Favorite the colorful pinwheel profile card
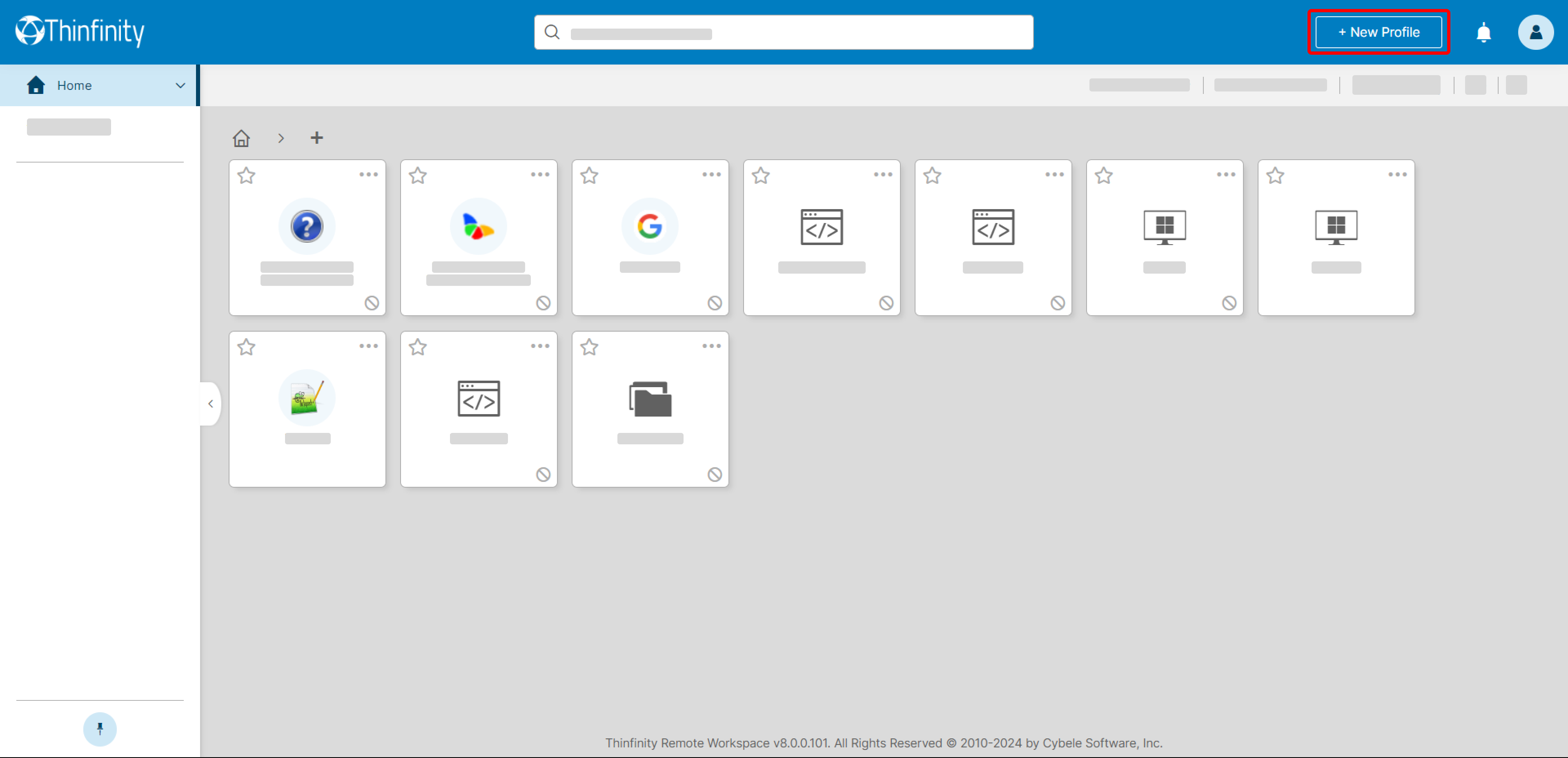 coord(418,176)
